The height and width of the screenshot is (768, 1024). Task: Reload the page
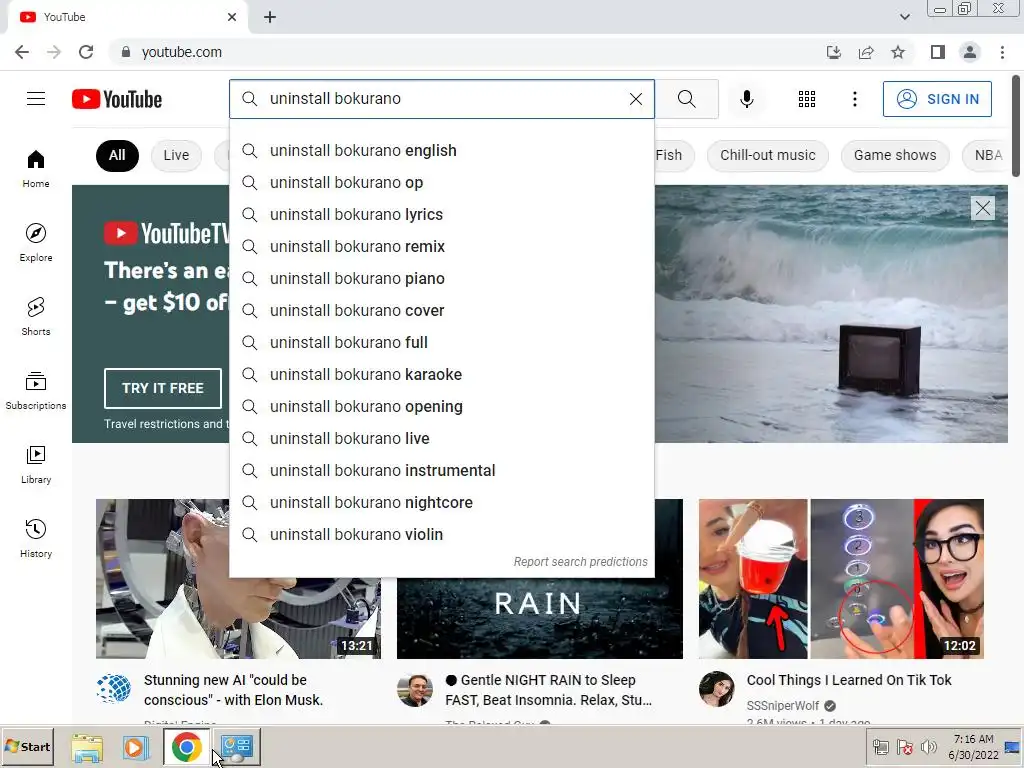tap(86, 52)
